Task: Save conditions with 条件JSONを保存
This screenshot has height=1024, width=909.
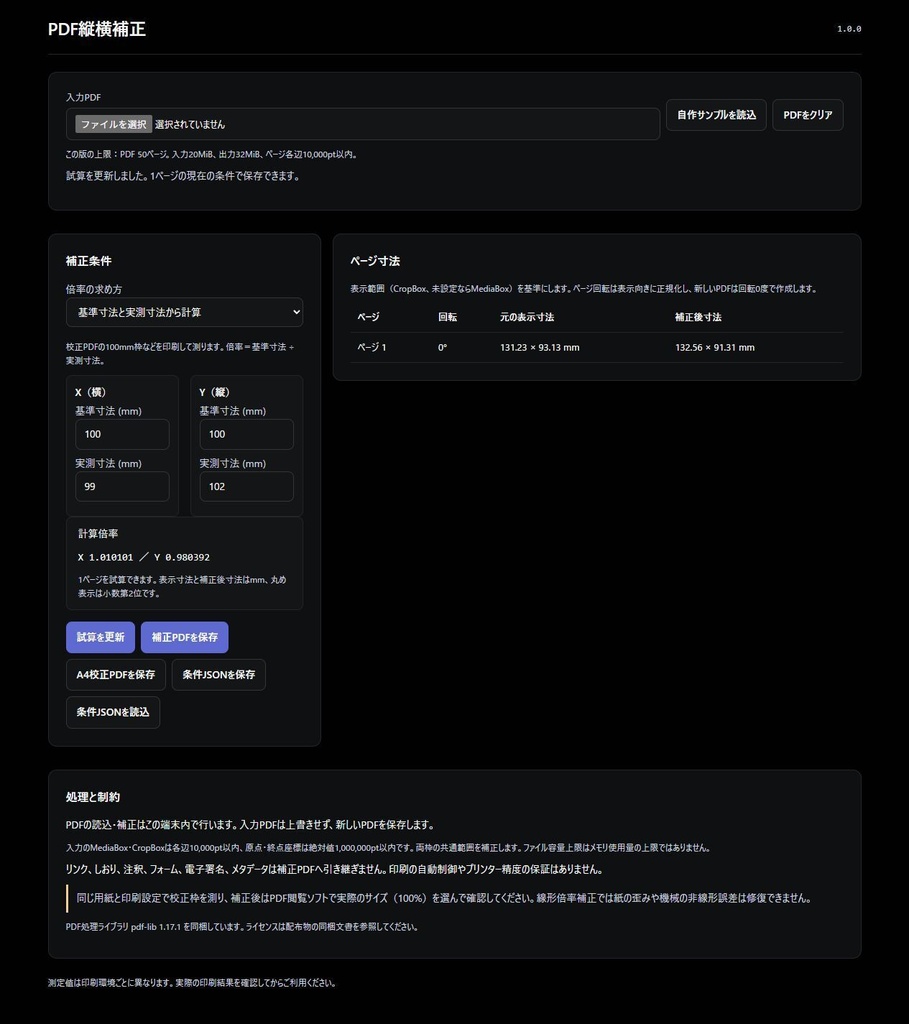Action: coord(219,675)
